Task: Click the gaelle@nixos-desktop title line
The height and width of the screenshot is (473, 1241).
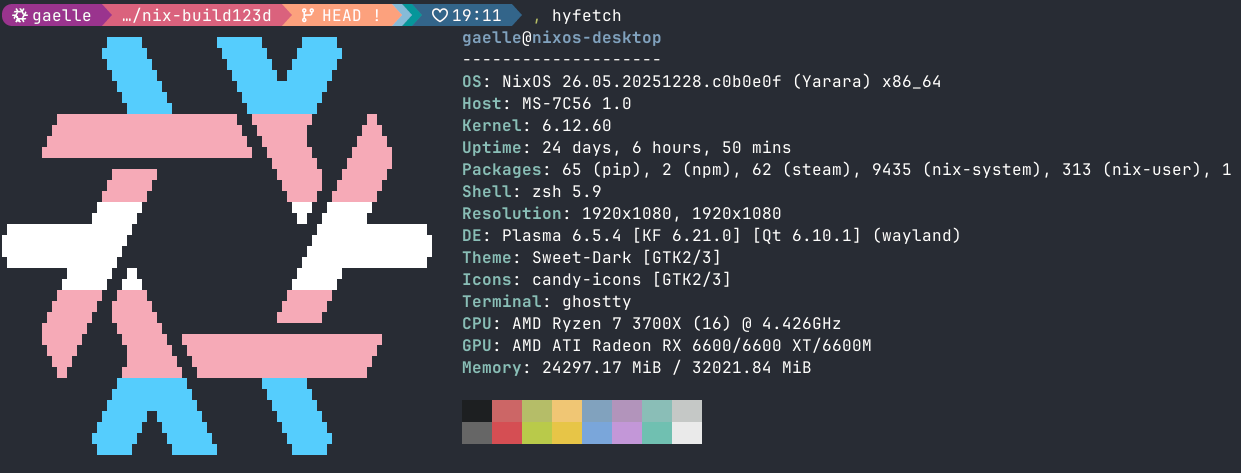Action: pos(561,38)
